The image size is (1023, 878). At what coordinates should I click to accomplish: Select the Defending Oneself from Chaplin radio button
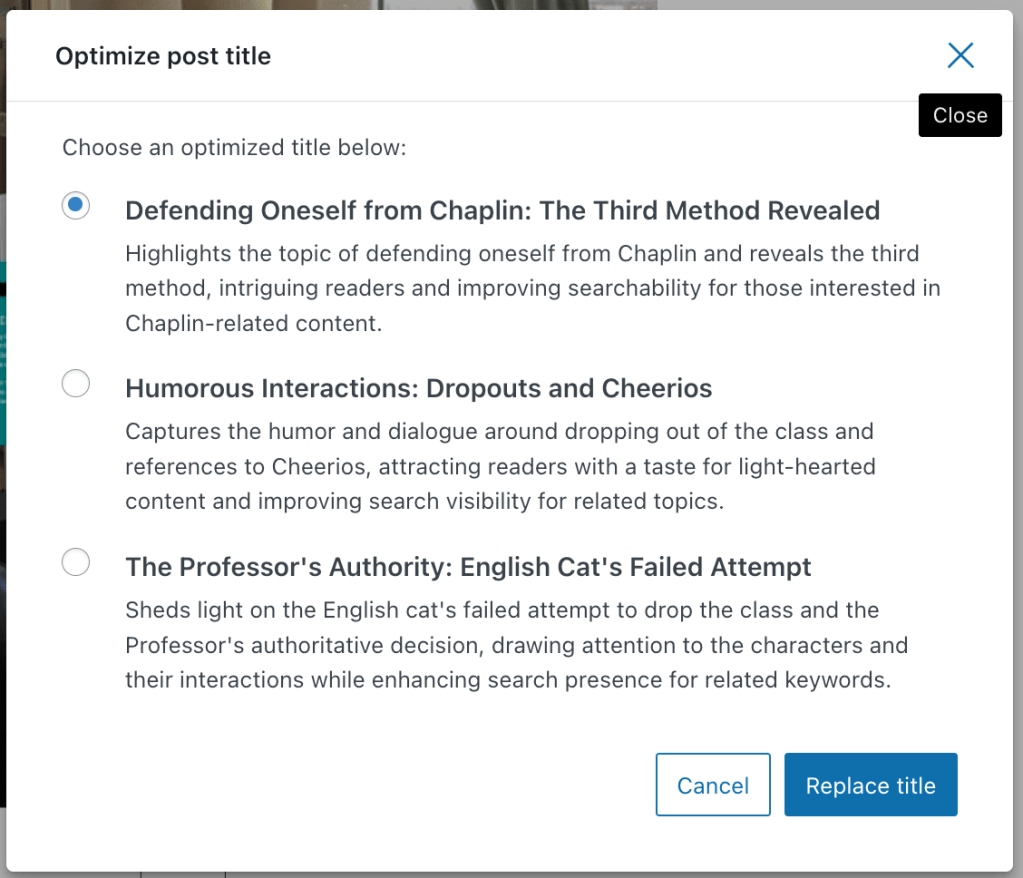[76, 206]
